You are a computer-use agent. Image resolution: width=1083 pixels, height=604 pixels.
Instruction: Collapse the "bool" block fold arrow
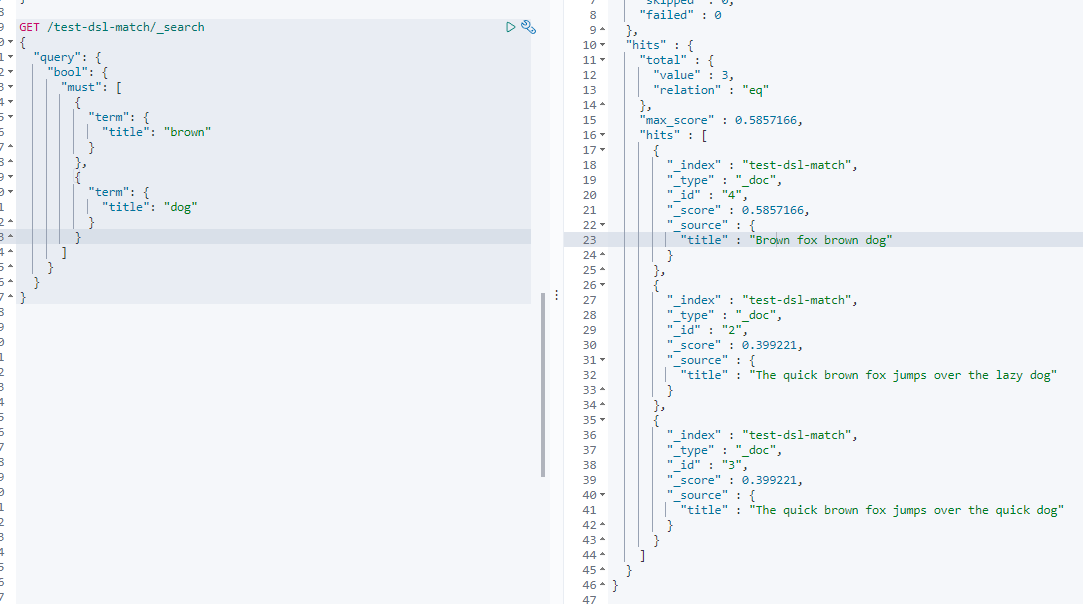[x=11, y=72]
